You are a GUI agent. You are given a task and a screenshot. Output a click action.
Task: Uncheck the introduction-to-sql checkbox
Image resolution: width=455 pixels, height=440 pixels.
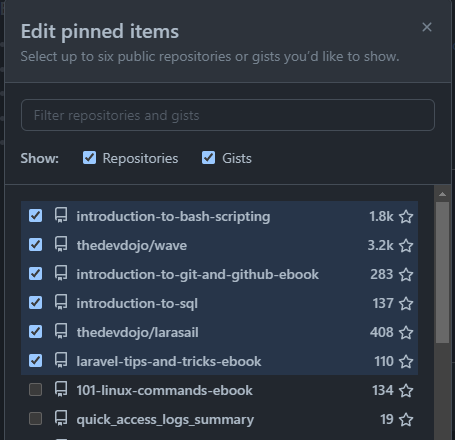(35, 303)
